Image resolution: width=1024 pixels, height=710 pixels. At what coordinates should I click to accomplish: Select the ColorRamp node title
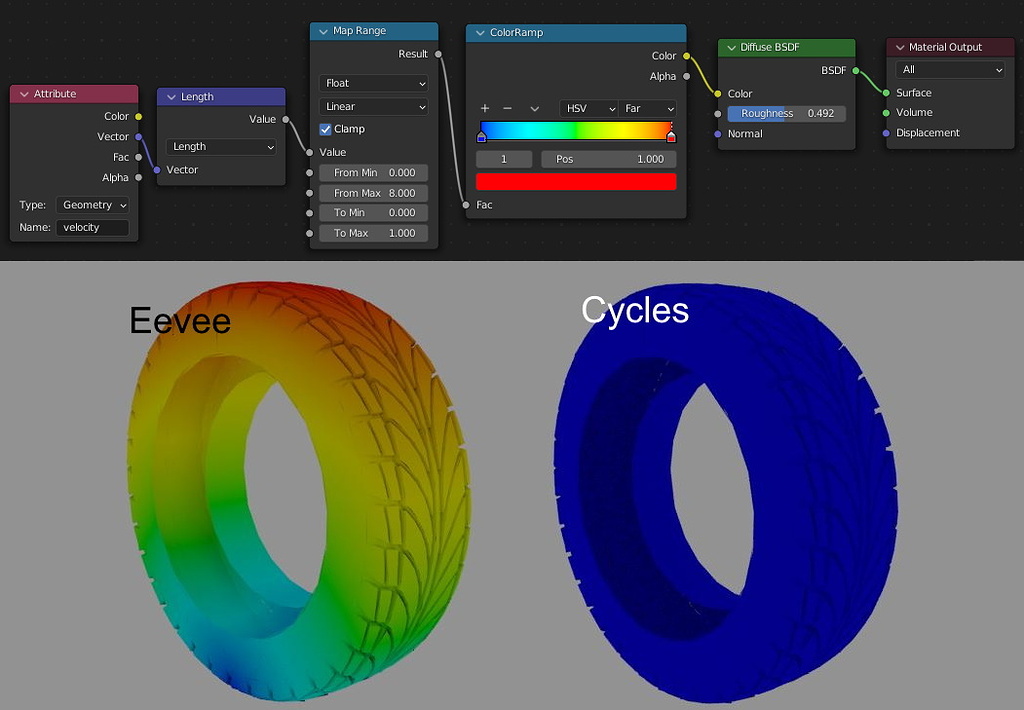(516, 33)
